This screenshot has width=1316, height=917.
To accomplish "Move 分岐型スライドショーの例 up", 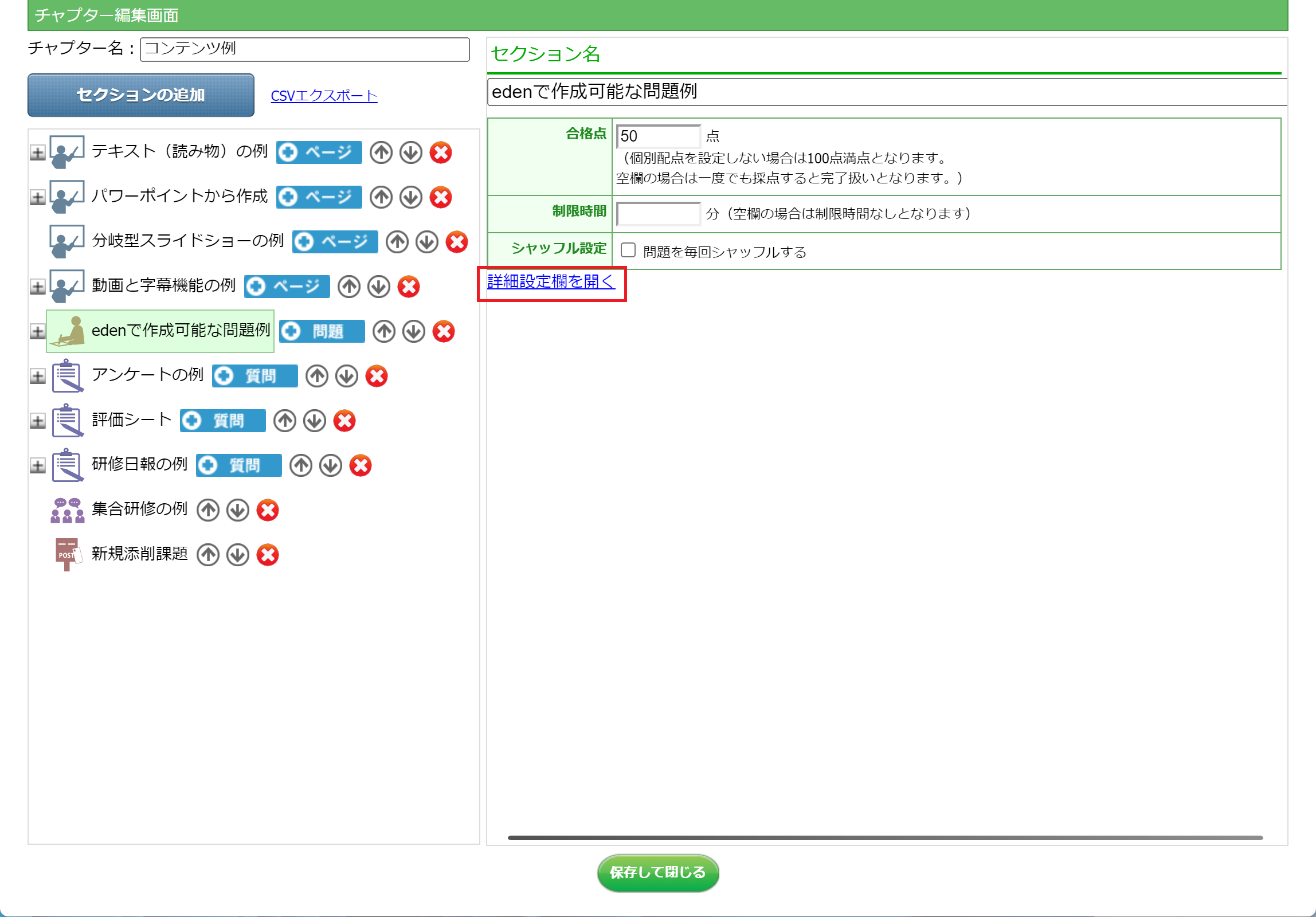I will [397, 242].
